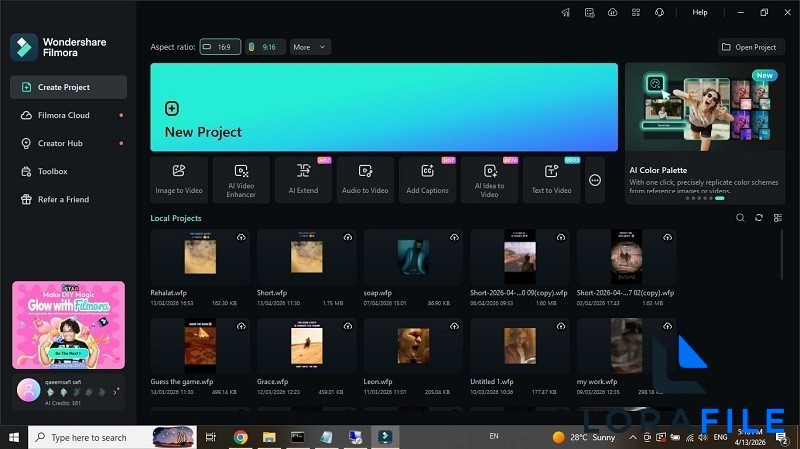Image resolution: width=800 pixels, height=449 pixels.
Task: Open Filmora Cloud in the sidebar
Action: coord(68,115)
